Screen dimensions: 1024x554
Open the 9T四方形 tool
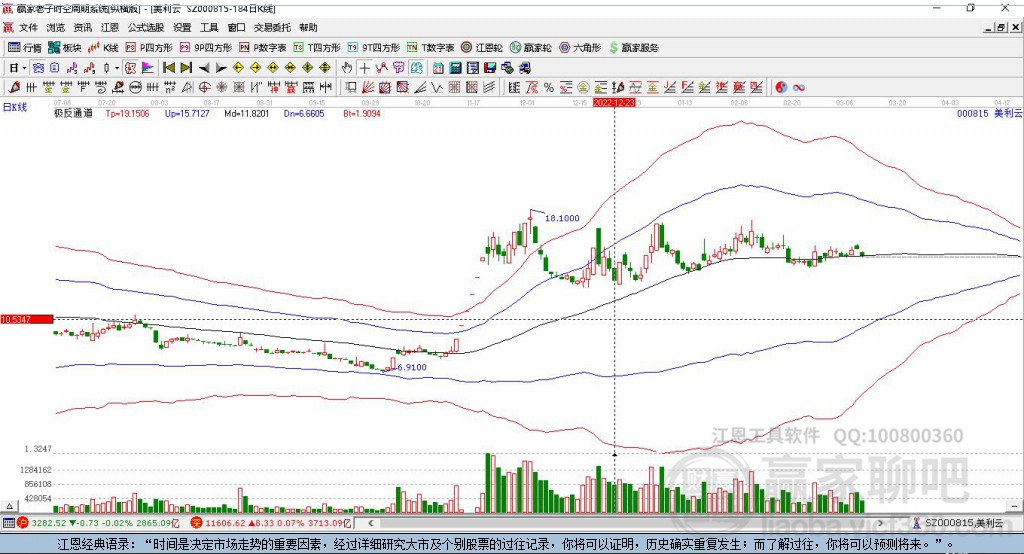tap(374, 48)
